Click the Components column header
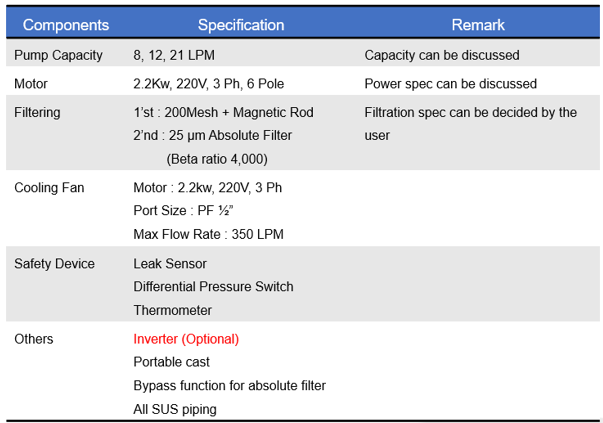 pos(66,25)
